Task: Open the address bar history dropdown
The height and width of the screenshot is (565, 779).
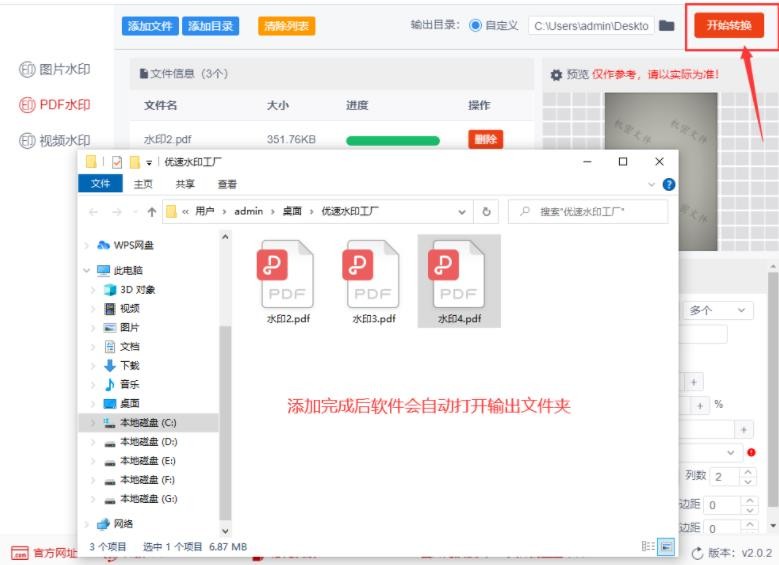Action: click(462, 212)
